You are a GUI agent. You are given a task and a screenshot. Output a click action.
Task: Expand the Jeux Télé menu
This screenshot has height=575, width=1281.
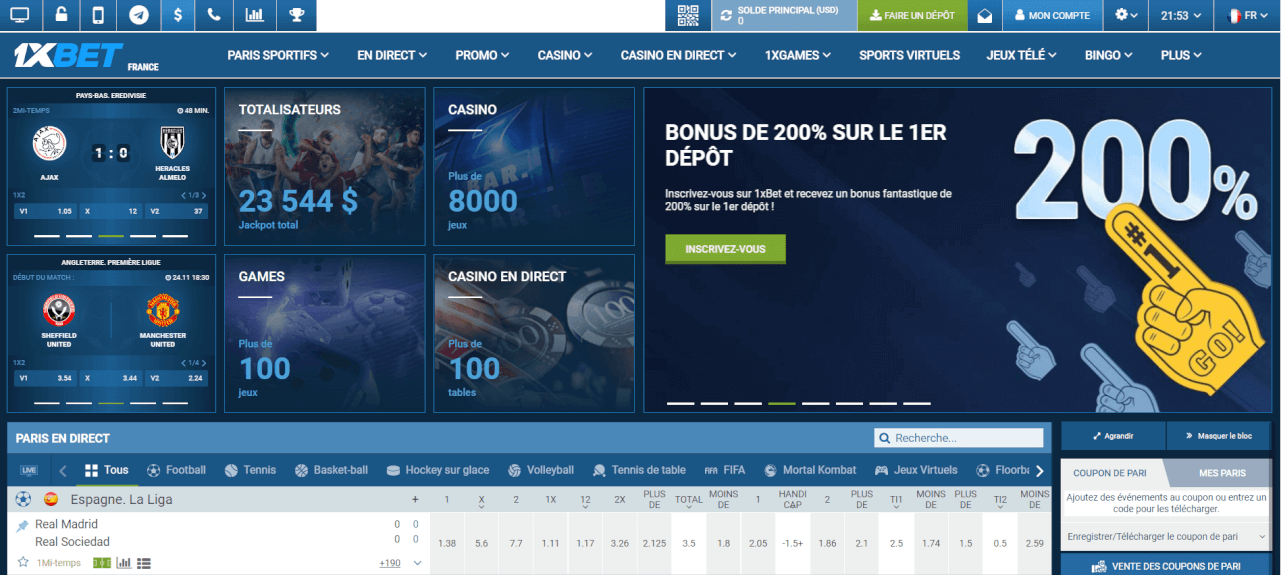[x=1023, y=55]
